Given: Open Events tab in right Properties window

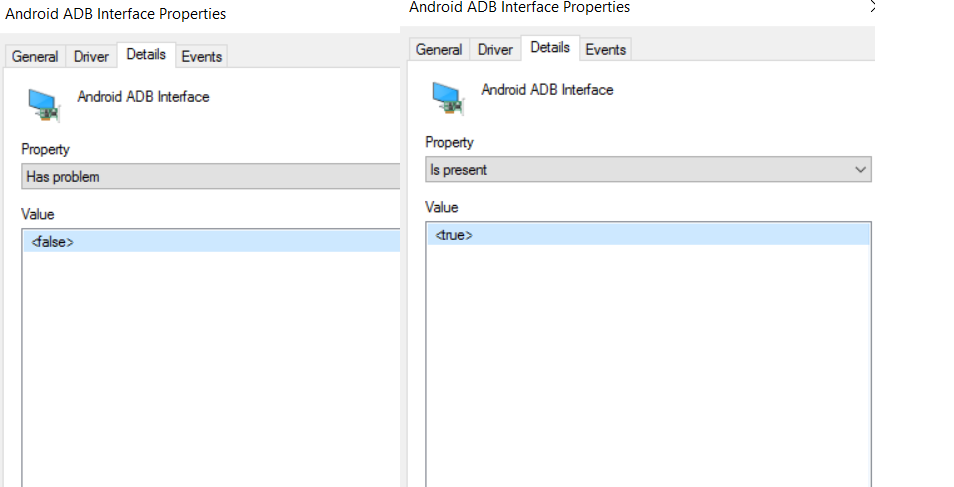Looking at the screenshot, I should point(605,50).
